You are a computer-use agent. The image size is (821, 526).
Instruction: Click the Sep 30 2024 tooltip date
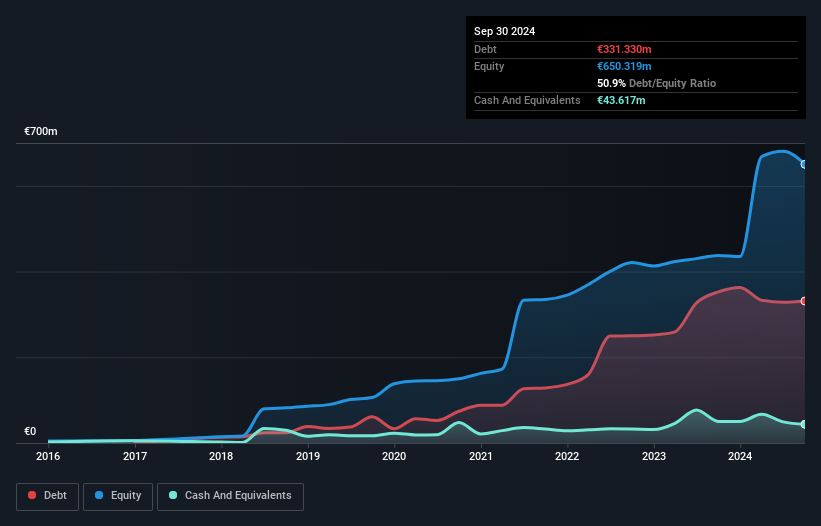tap(505, 31)
